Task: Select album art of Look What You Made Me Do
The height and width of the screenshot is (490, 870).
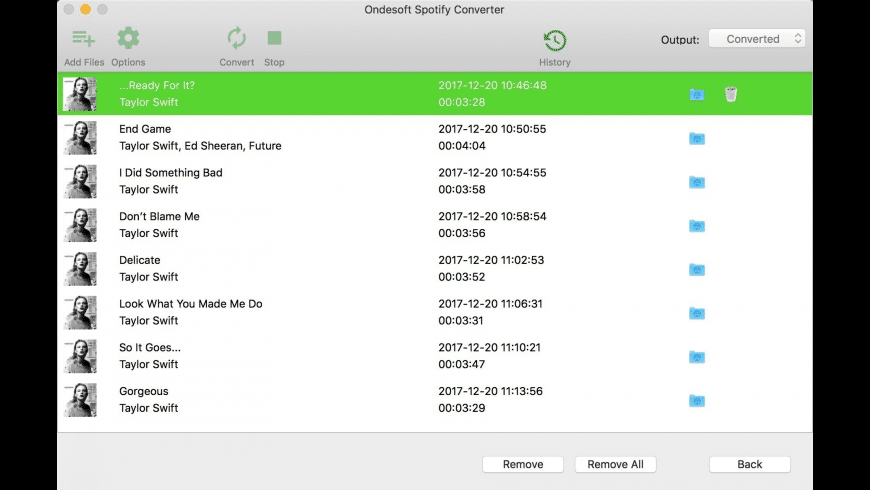Action: pyautogui.click(x=80, y=312)
